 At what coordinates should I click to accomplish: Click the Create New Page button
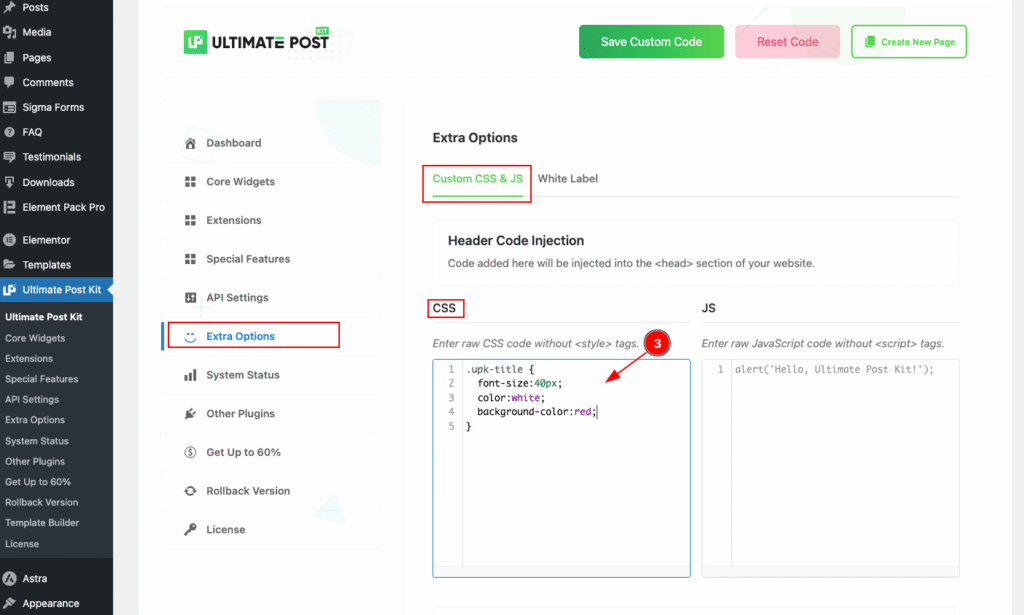(x=909, y=42)
